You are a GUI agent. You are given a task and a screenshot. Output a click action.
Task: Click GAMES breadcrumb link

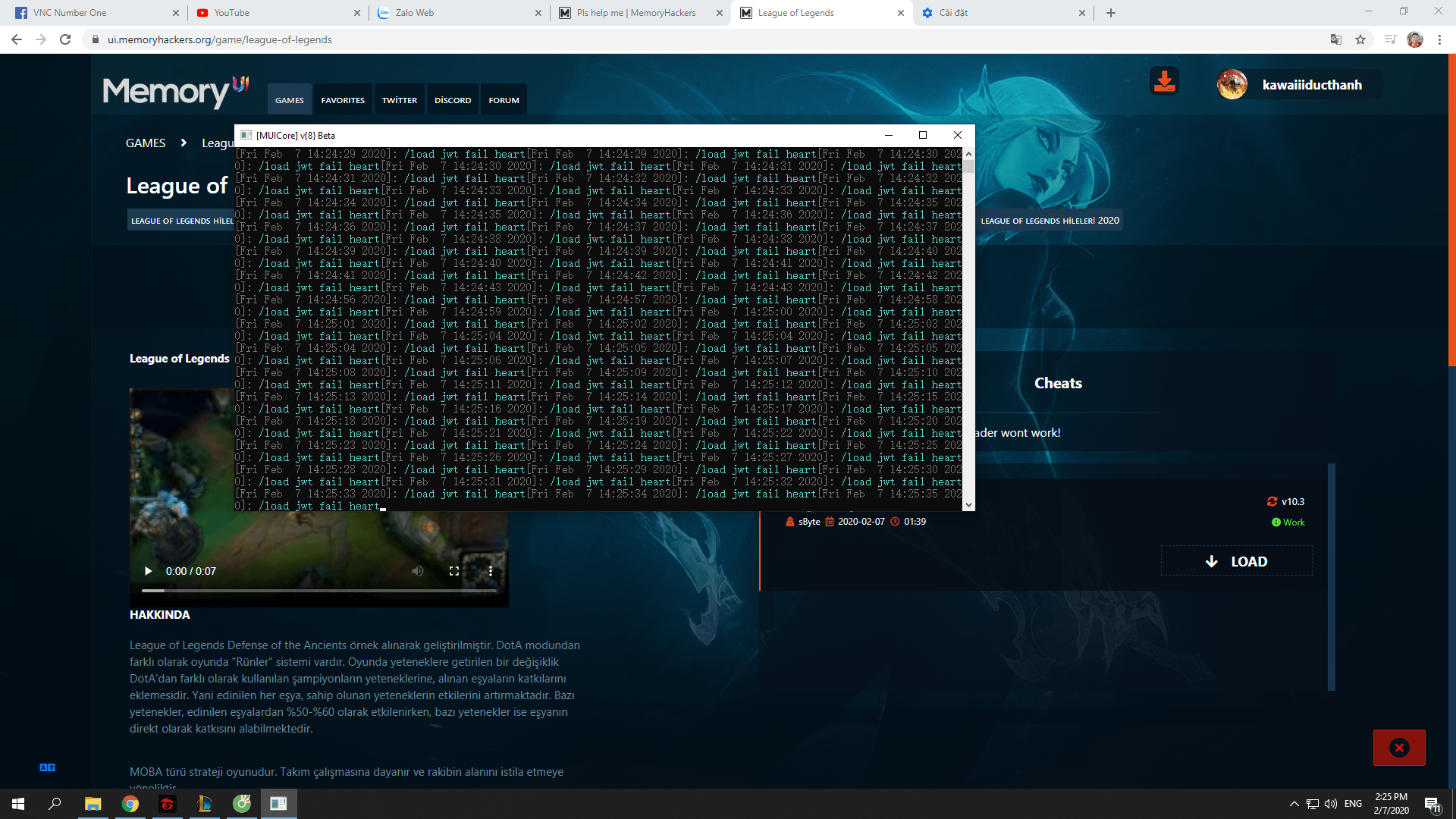click(146, 143)
